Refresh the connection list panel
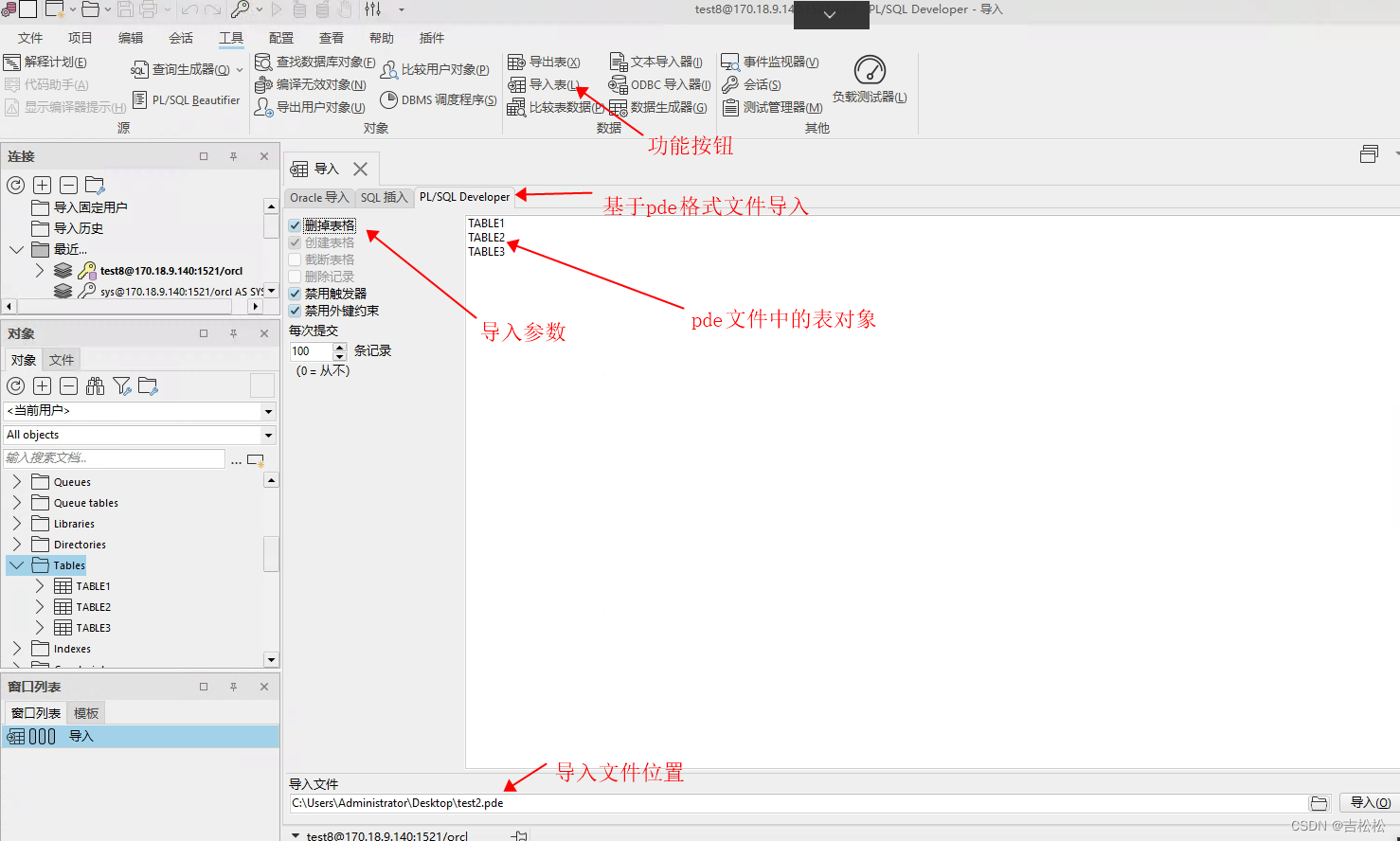 coord(16,185)
